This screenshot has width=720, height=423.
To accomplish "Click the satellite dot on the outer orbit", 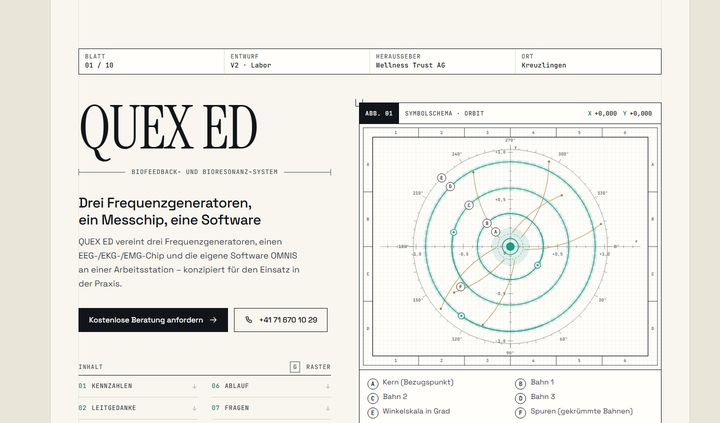I will click(461, 316).
